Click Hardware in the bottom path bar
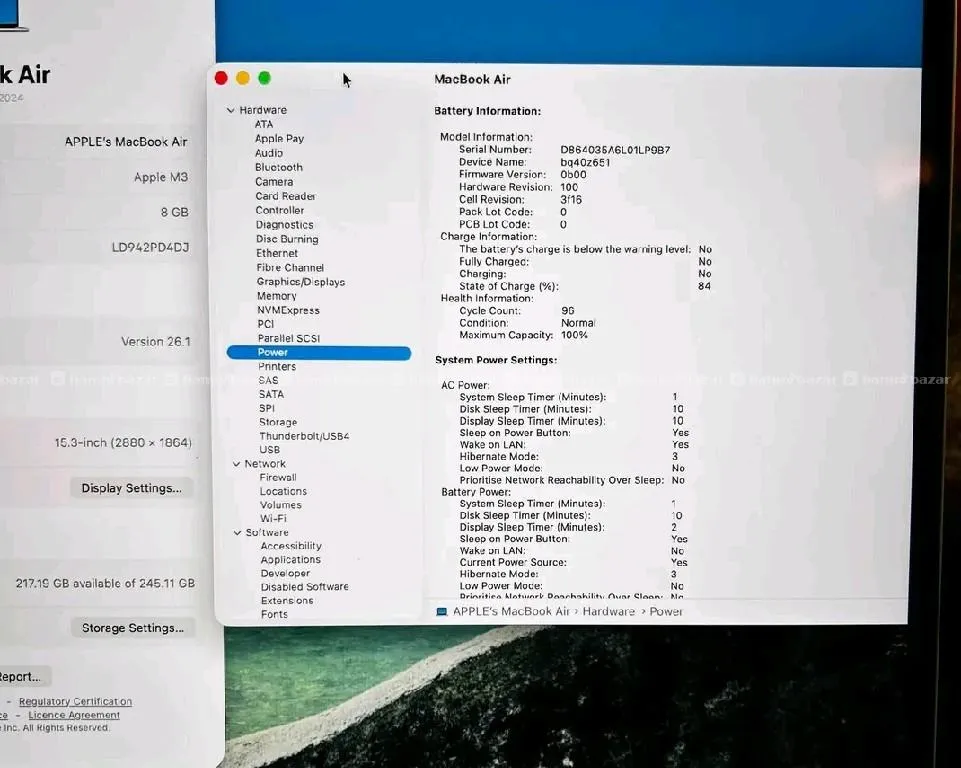The width and height of the screenshot is (961, 768). [x=608, y=611]
